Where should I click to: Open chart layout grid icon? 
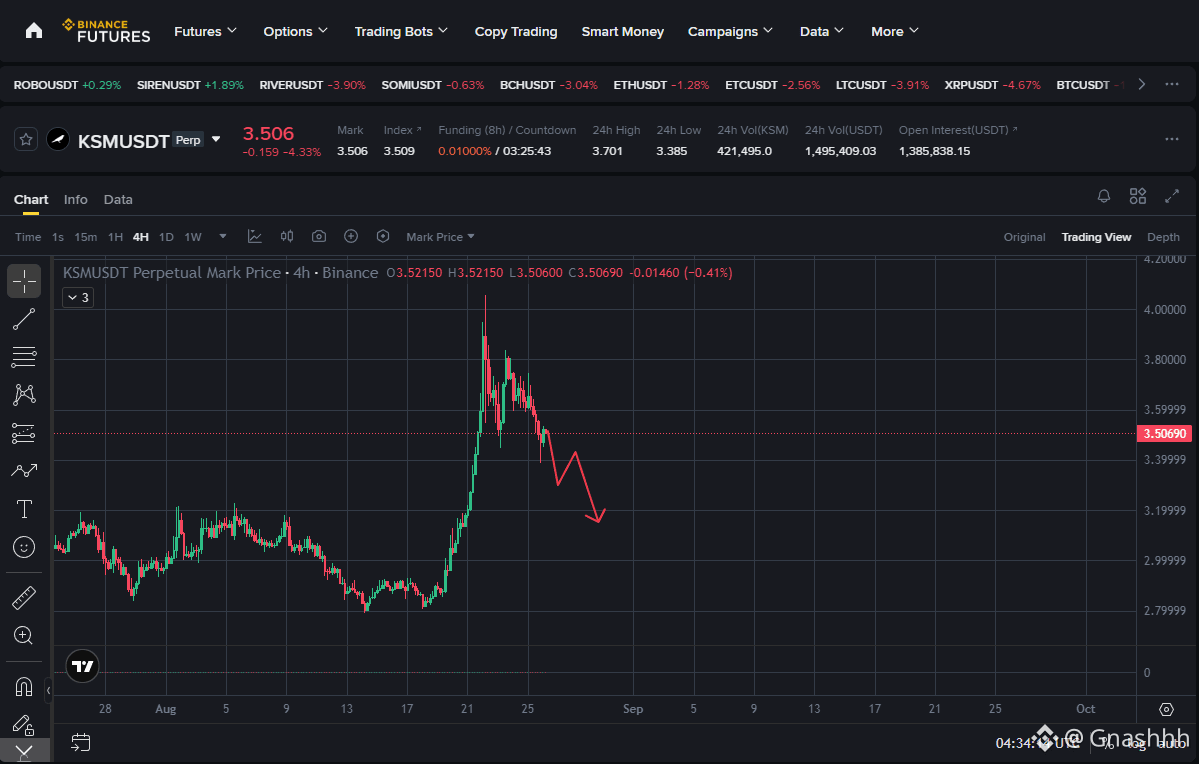1138,197
